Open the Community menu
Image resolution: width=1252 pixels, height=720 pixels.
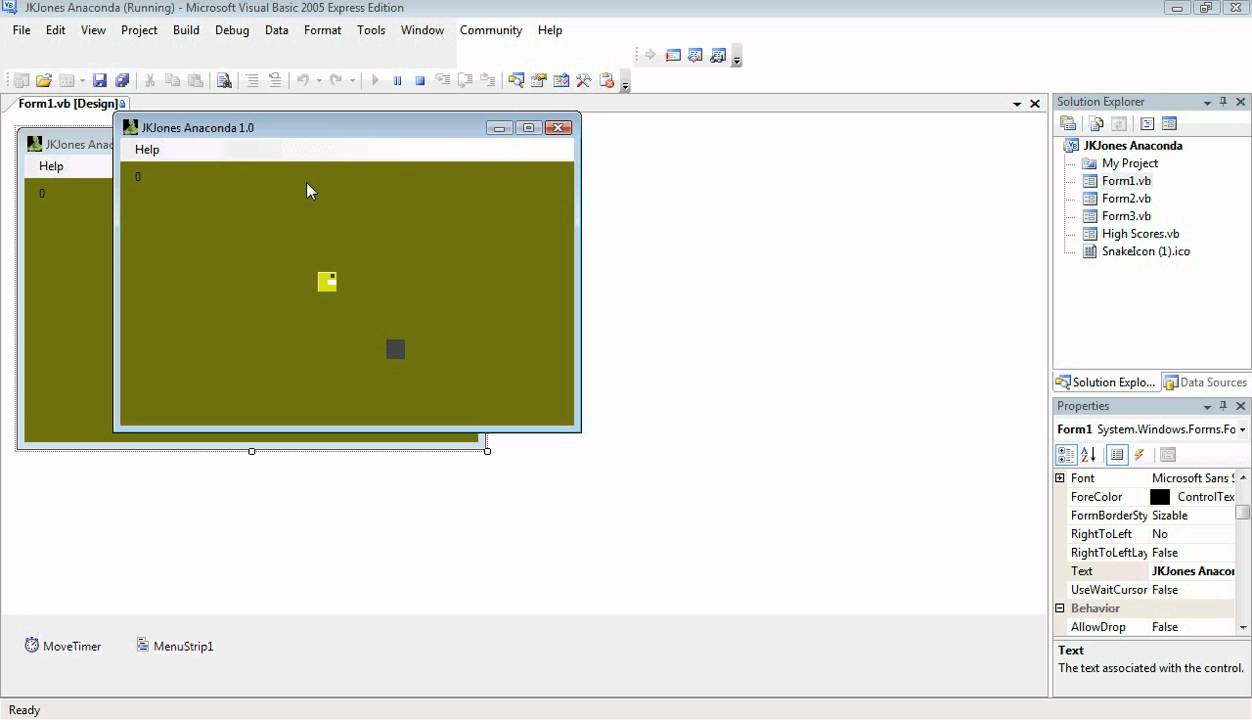click(491, 30)
